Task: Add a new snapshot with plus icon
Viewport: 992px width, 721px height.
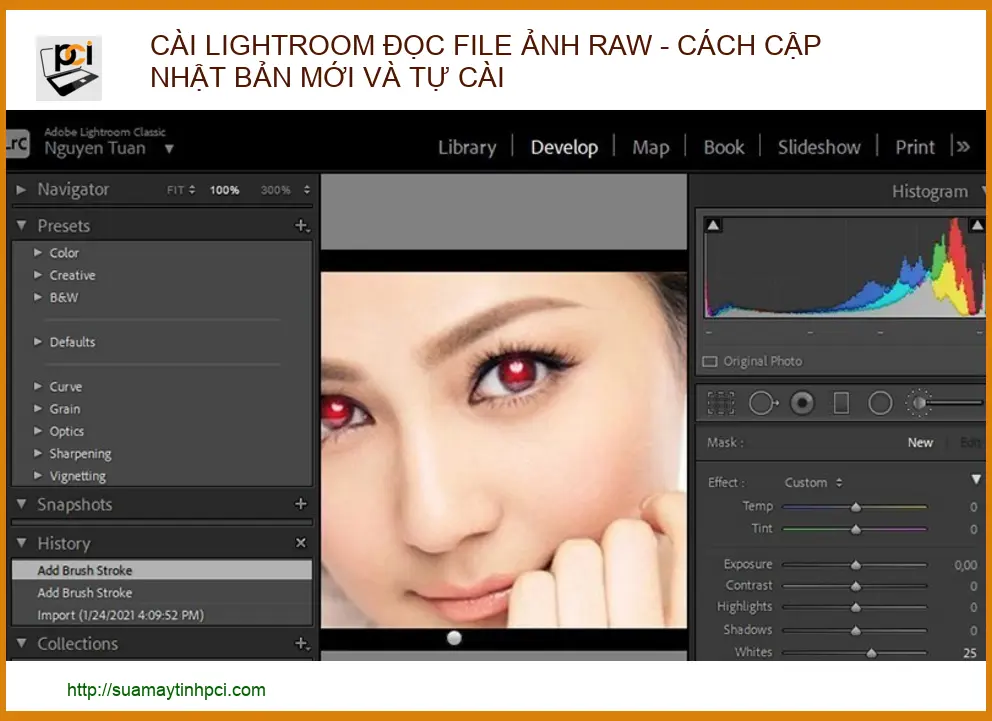Action: tap(301, 504)
